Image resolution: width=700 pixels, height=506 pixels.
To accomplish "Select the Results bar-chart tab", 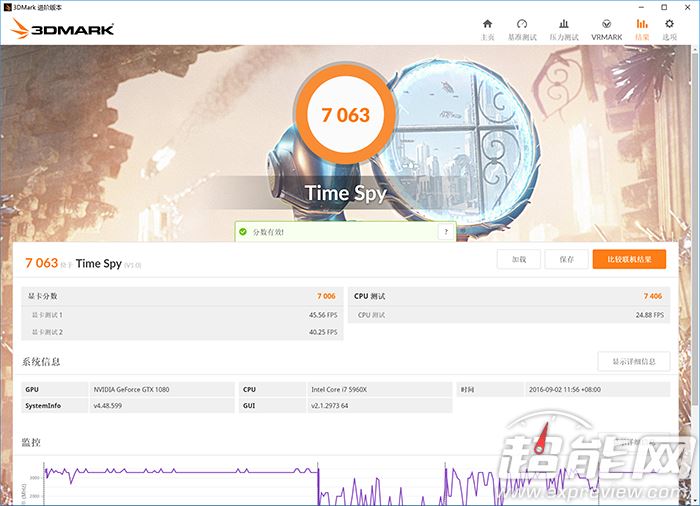I will click(x=642, y=29).
